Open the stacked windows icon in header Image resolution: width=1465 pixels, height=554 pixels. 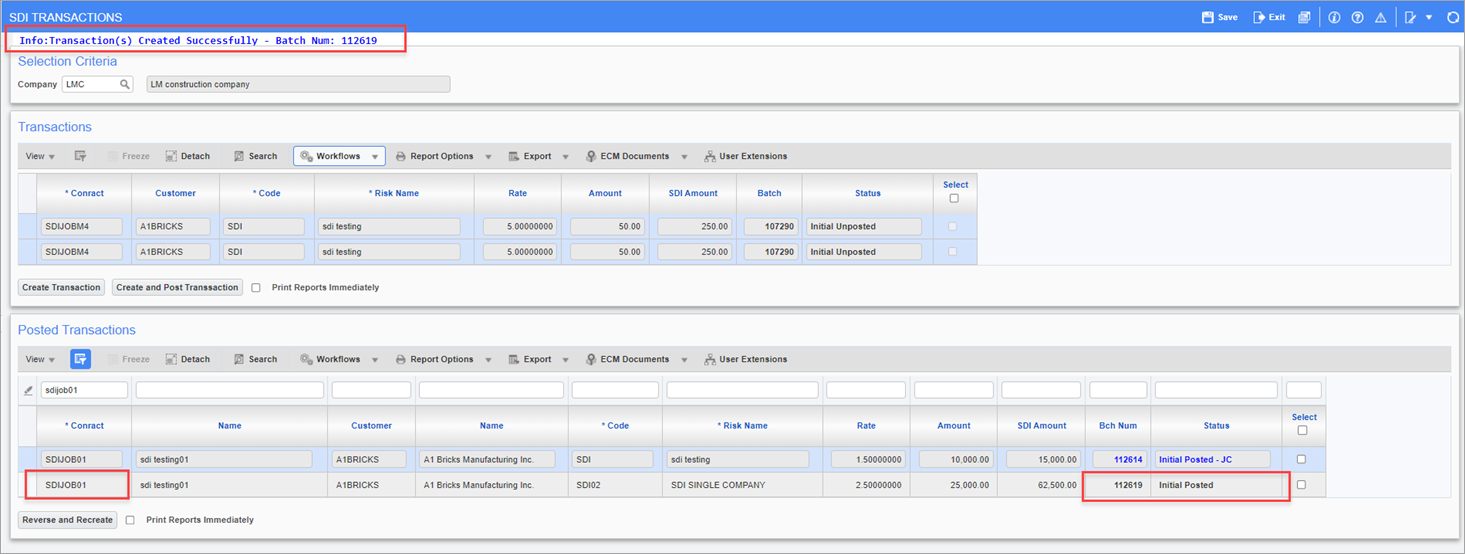point(1304,17)
